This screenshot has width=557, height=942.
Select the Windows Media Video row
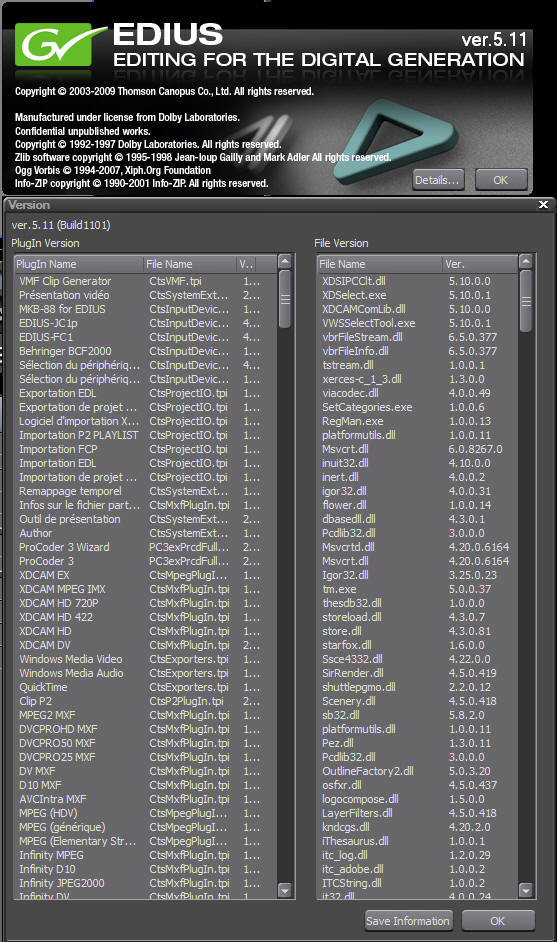[145, 659]
